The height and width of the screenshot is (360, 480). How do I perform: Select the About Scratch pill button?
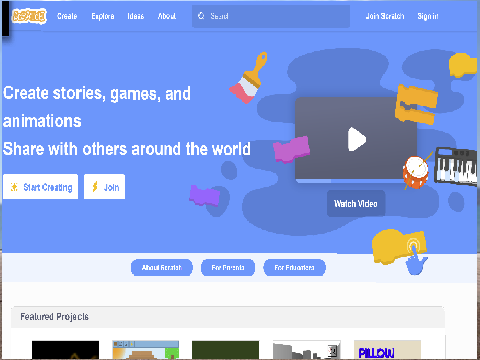click(x=162, y=267)
